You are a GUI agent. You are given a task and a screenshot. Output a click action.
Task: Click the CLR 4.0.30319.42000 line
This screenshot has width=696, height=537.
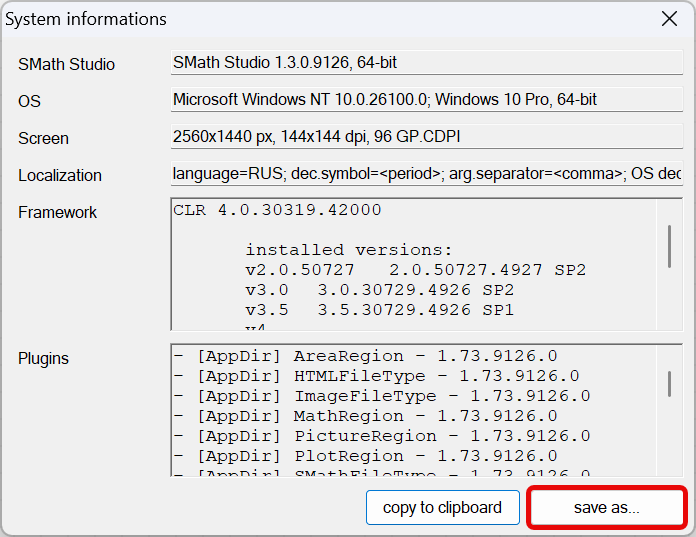tap(277, 211)
